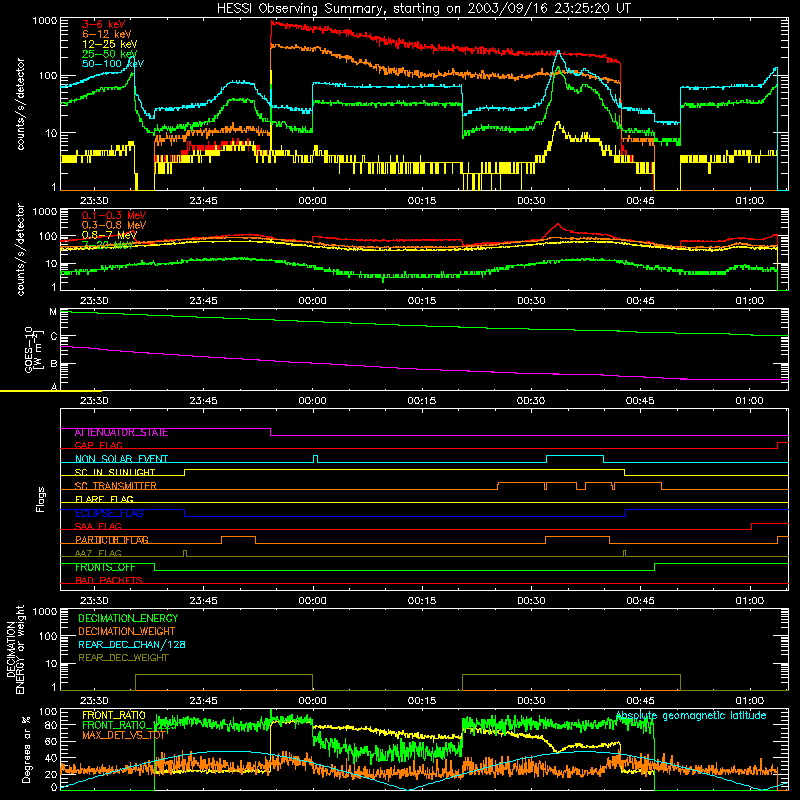Select the ATTENUATOR_STATE flag label
800x800 pixels.
(121, 433)
